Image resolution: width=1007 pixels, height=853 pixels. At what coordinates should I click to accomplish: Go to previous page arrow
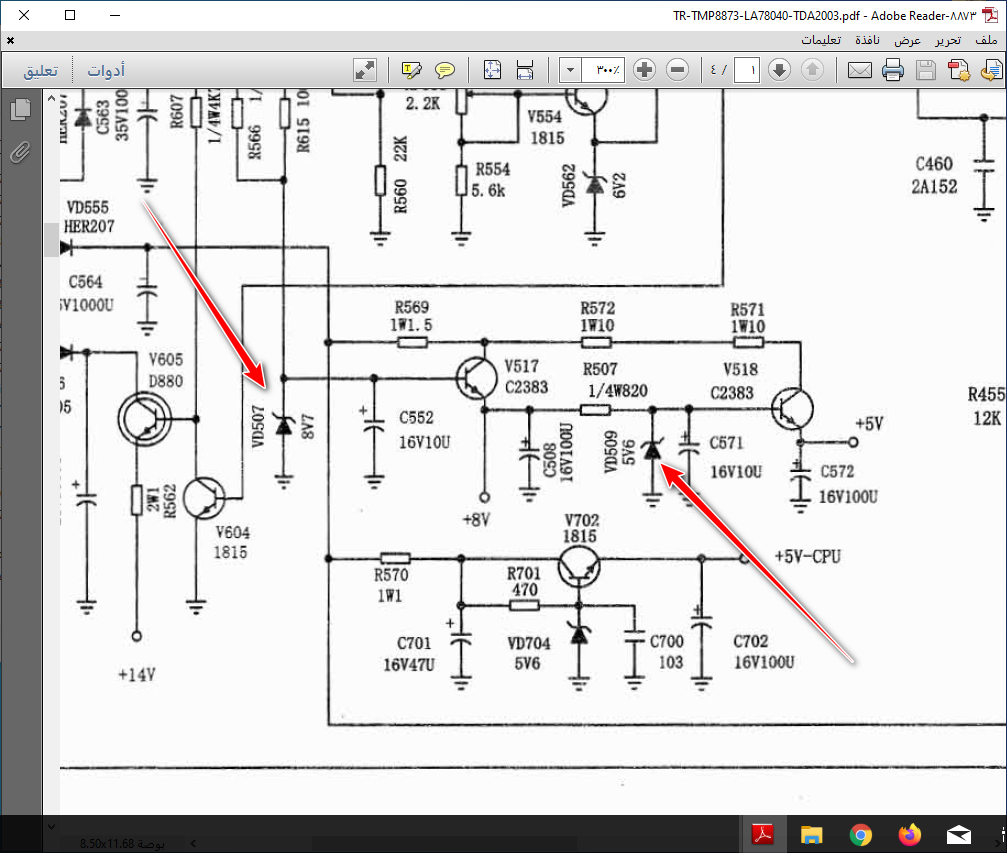812,69
